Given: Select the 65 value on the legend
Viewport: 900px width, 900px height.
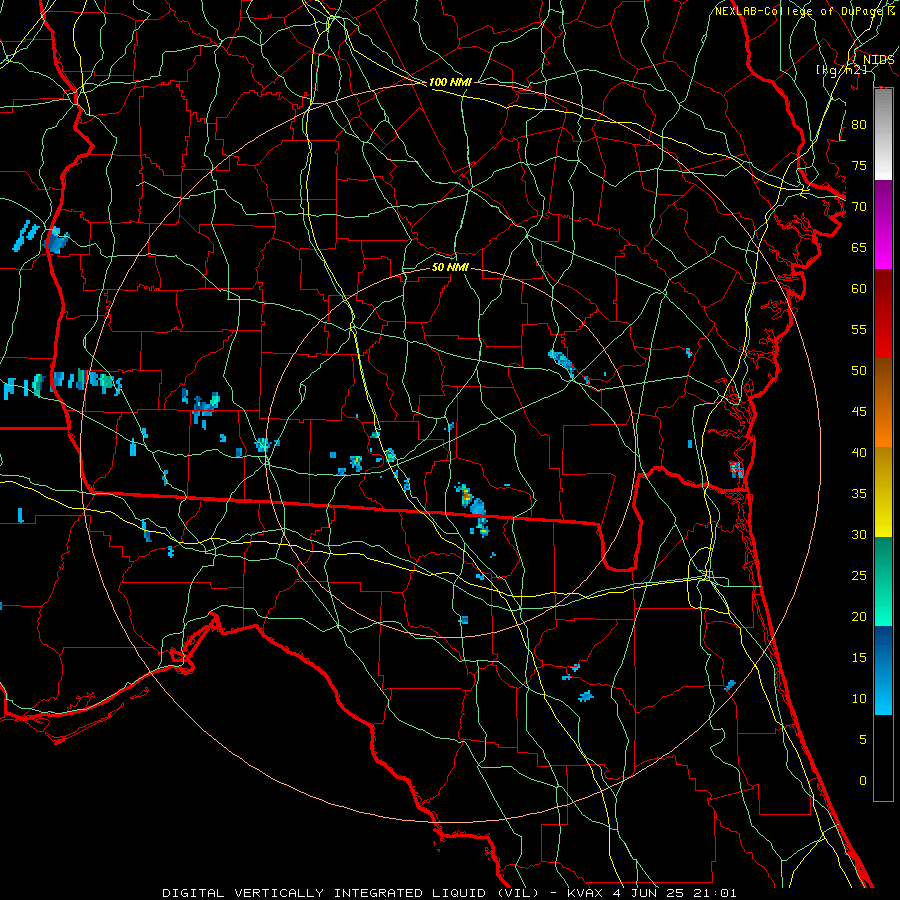Looking at the screenshot, I should [859, 247].
